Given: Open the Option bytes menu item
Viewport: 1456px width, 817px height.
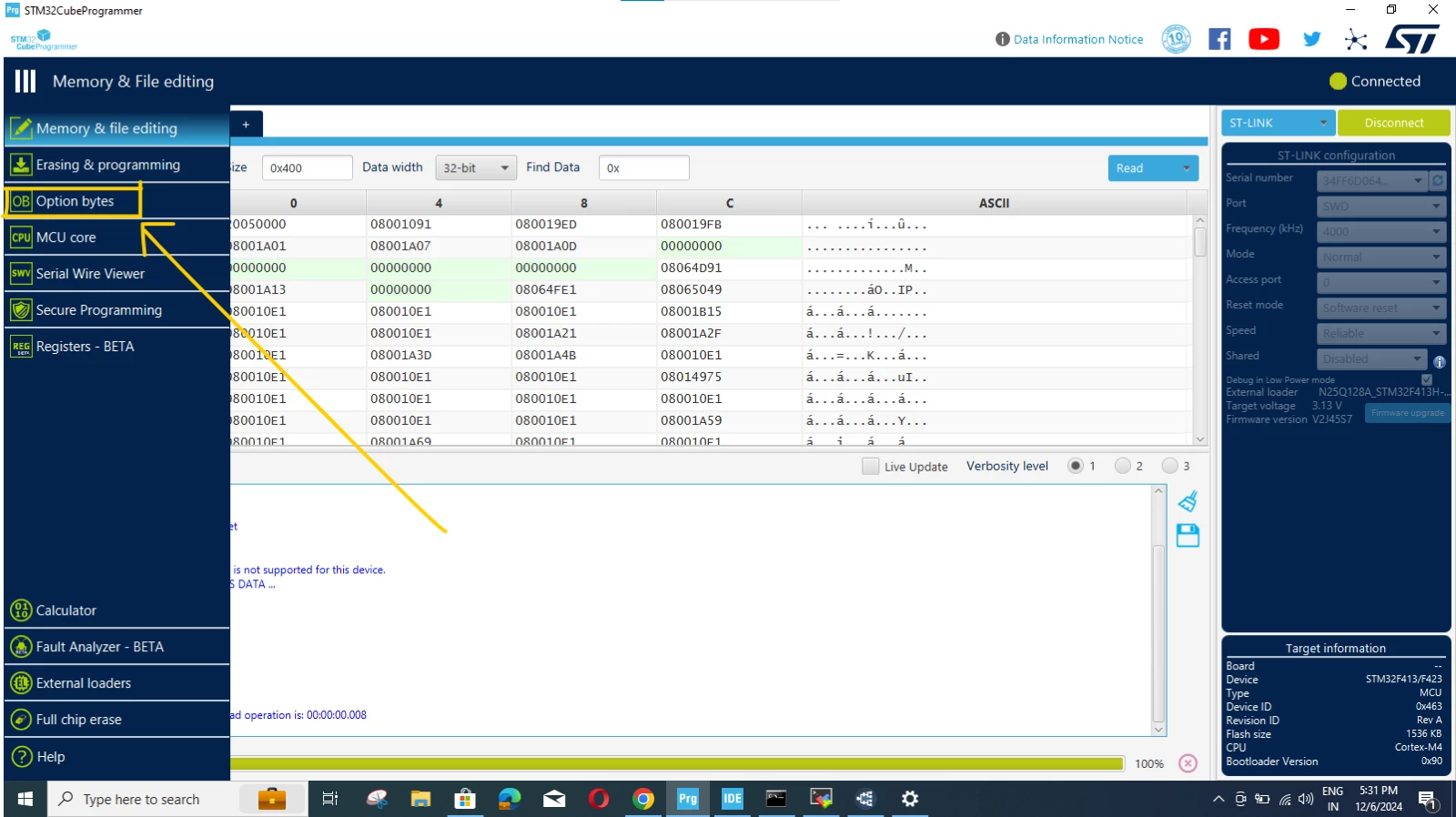Looking at the screenshot, I should pos(75,201).
